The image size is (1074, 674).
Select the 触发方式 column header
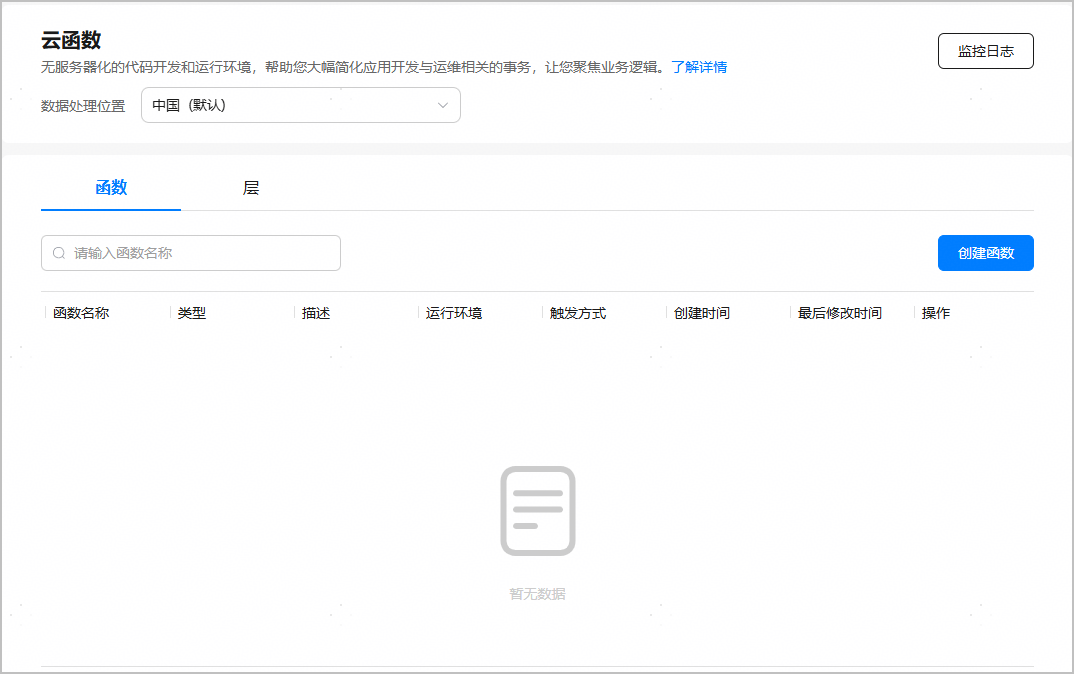578,313
